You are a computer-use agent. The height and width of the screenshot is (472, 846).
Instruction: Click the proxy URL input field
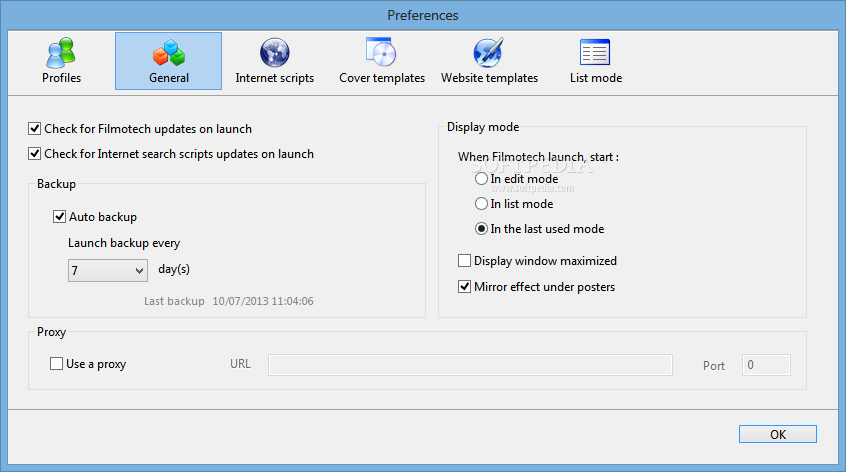470,365
